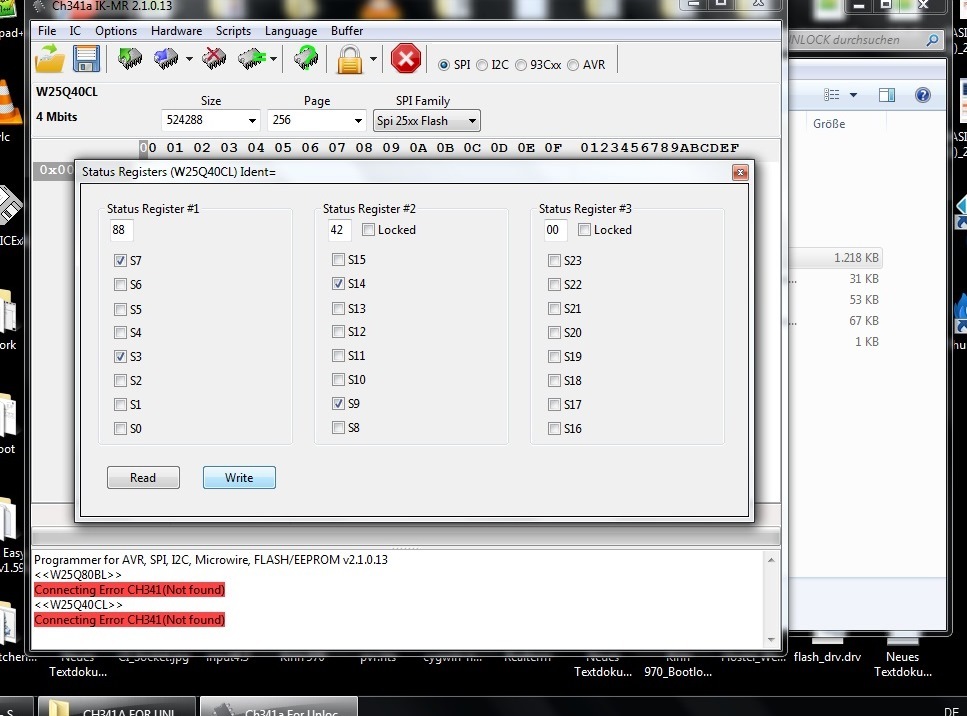Click the Status Register #1 value field

pos(121,230)
